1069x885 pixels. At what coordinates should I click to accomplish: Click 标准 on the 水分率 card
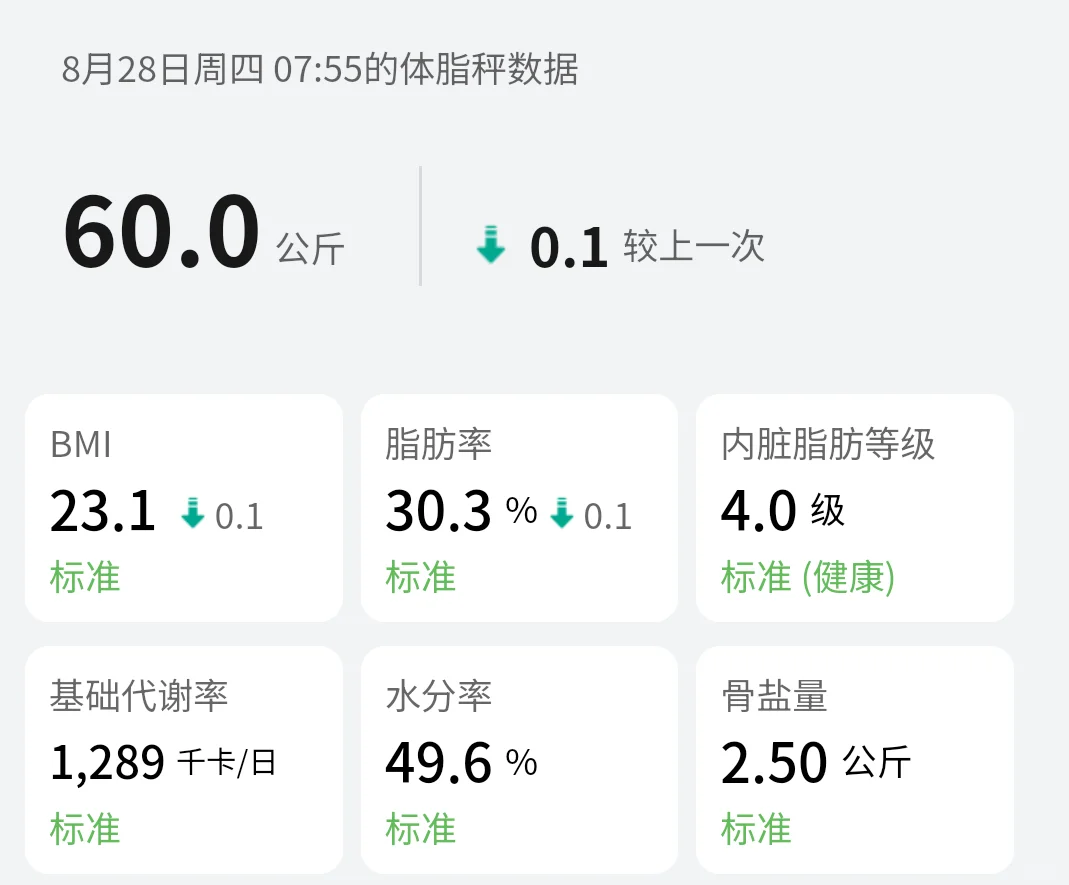[418, 829]
